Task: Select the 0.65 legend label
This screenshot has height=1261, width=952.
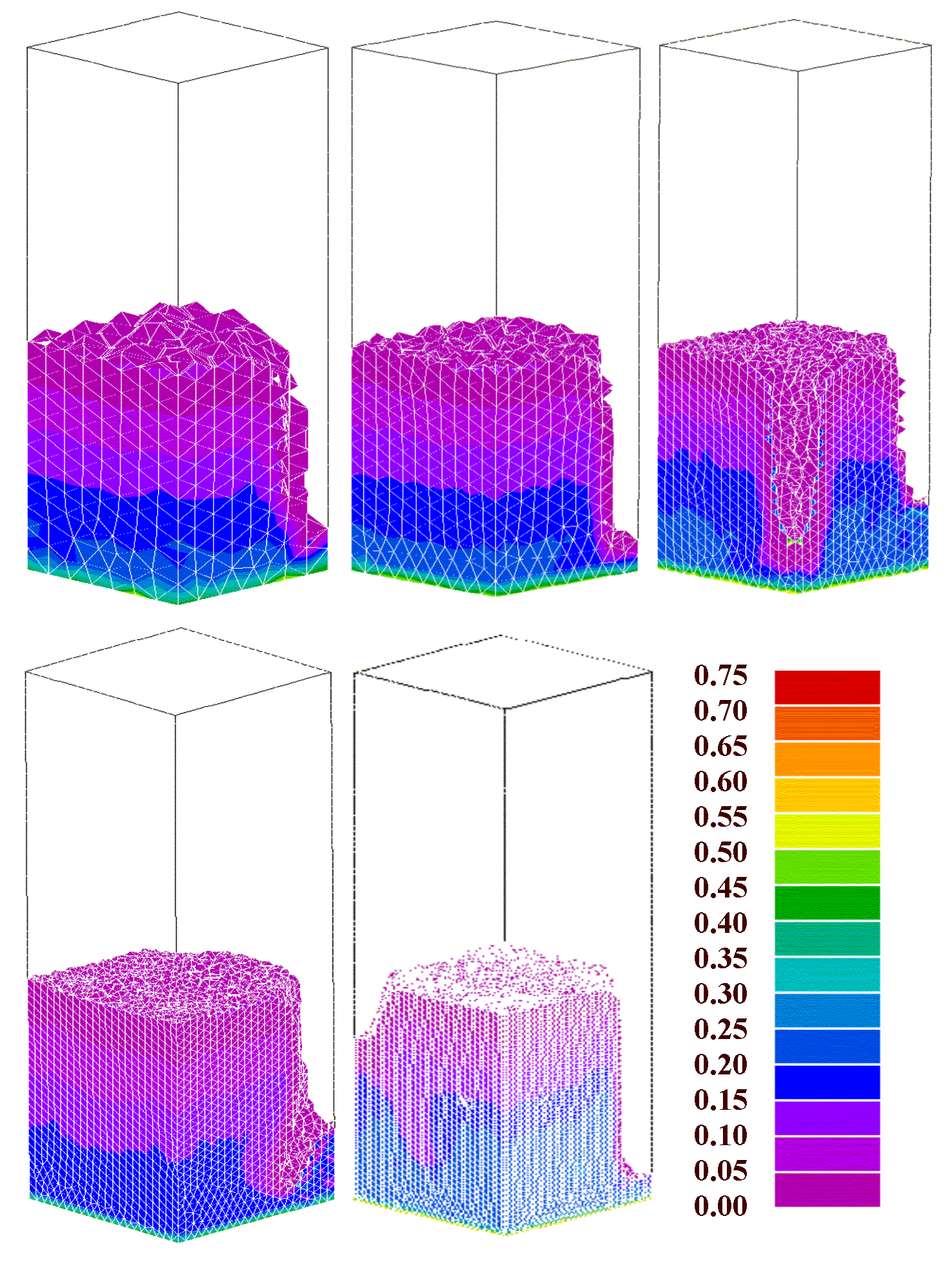Action: 720,746
